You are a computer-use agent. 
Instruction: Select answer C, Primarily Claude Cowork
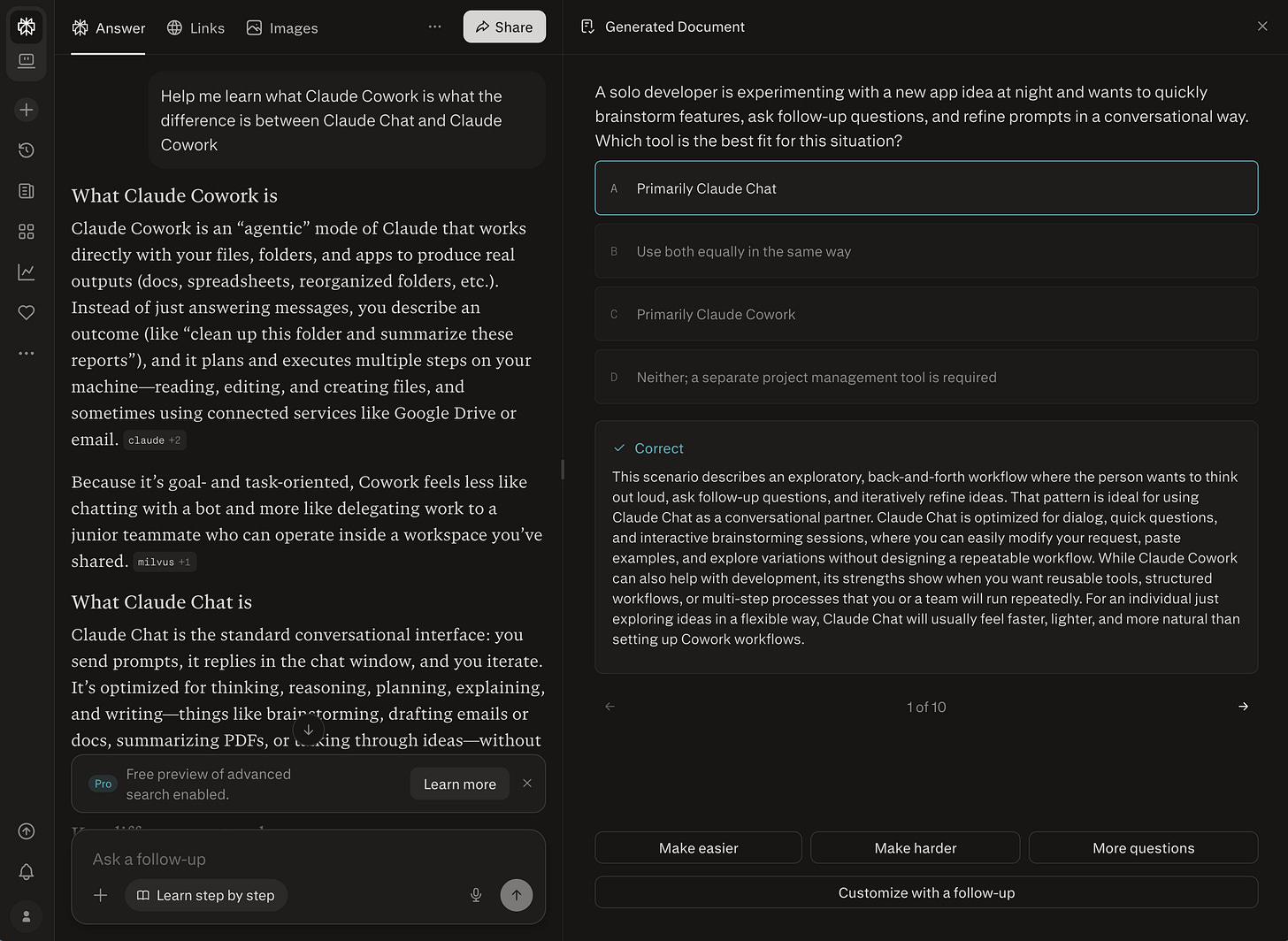pyautogui.click(x=925, y=314)
